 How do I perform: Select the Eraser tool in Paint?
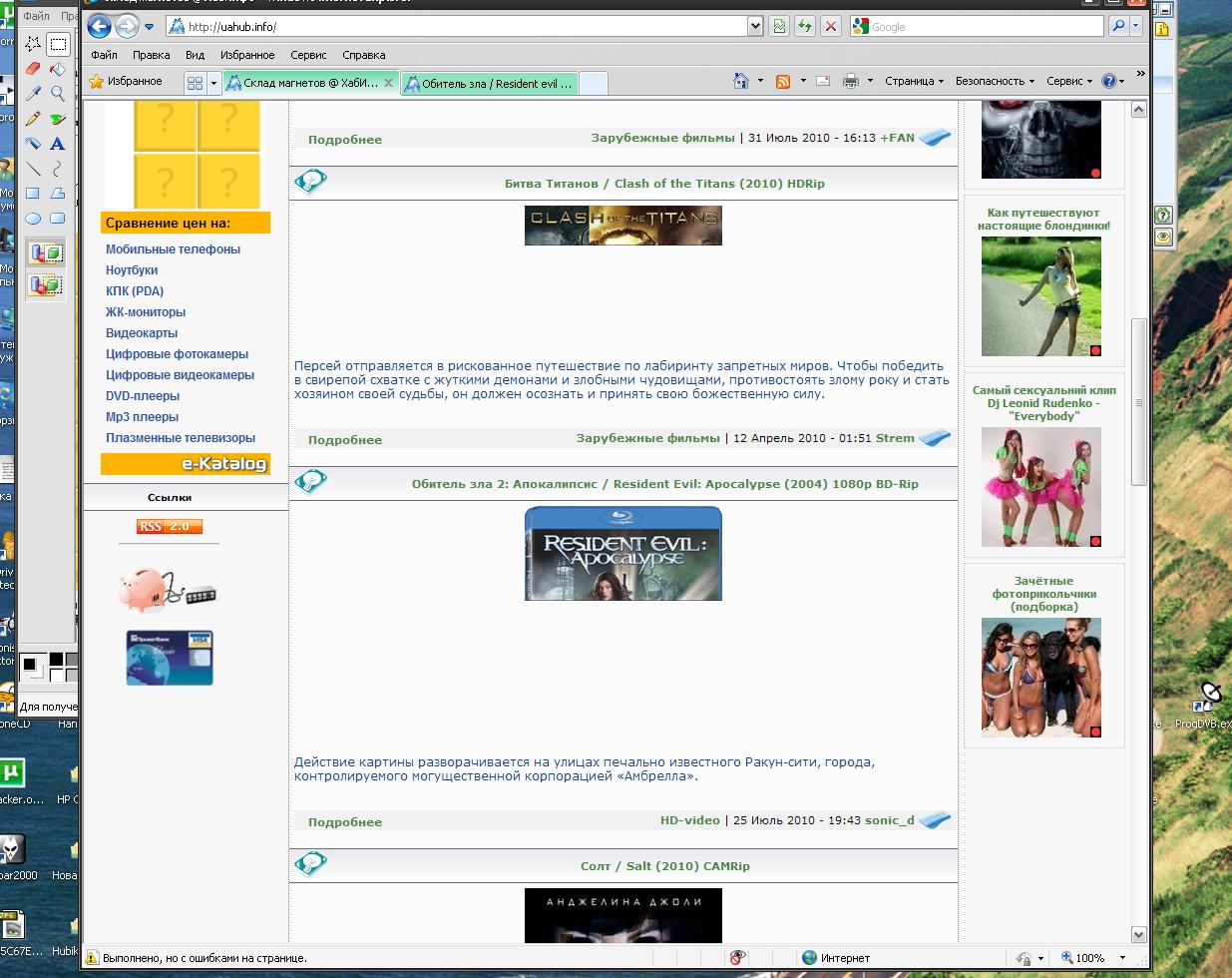click(x=33, y=69)
